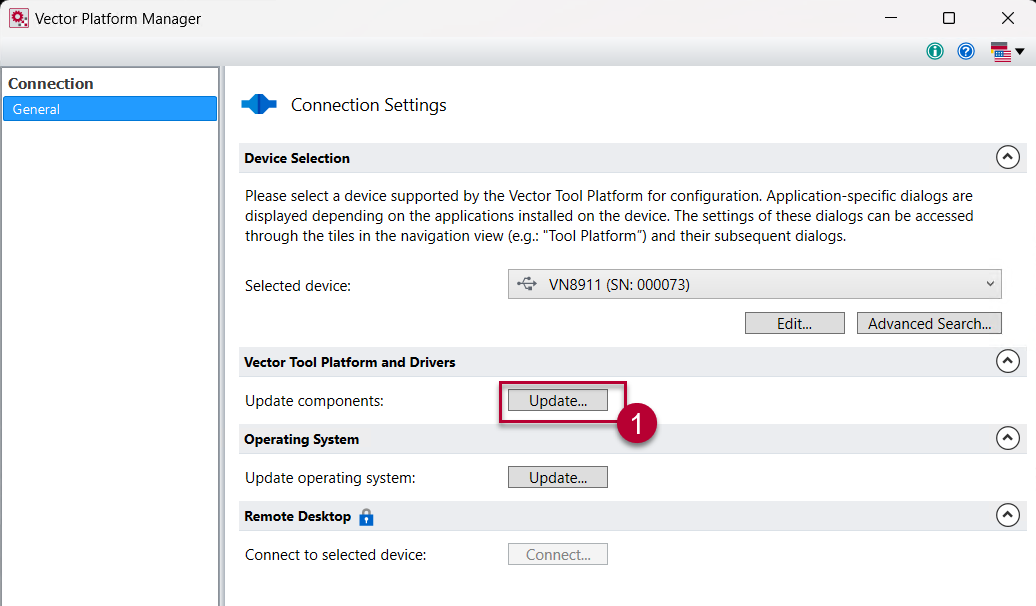Collapse the Remote Desktop section

(1008, 515)
